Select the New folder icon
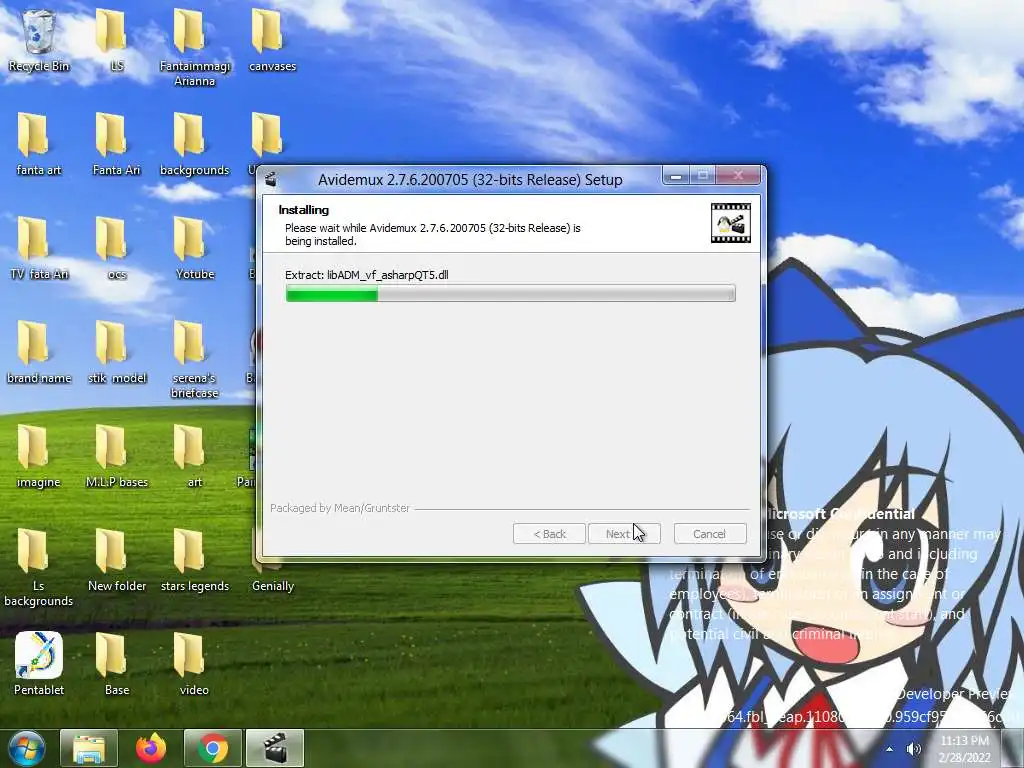Viewport: 1024px width, 768px height. pos(116,560)
